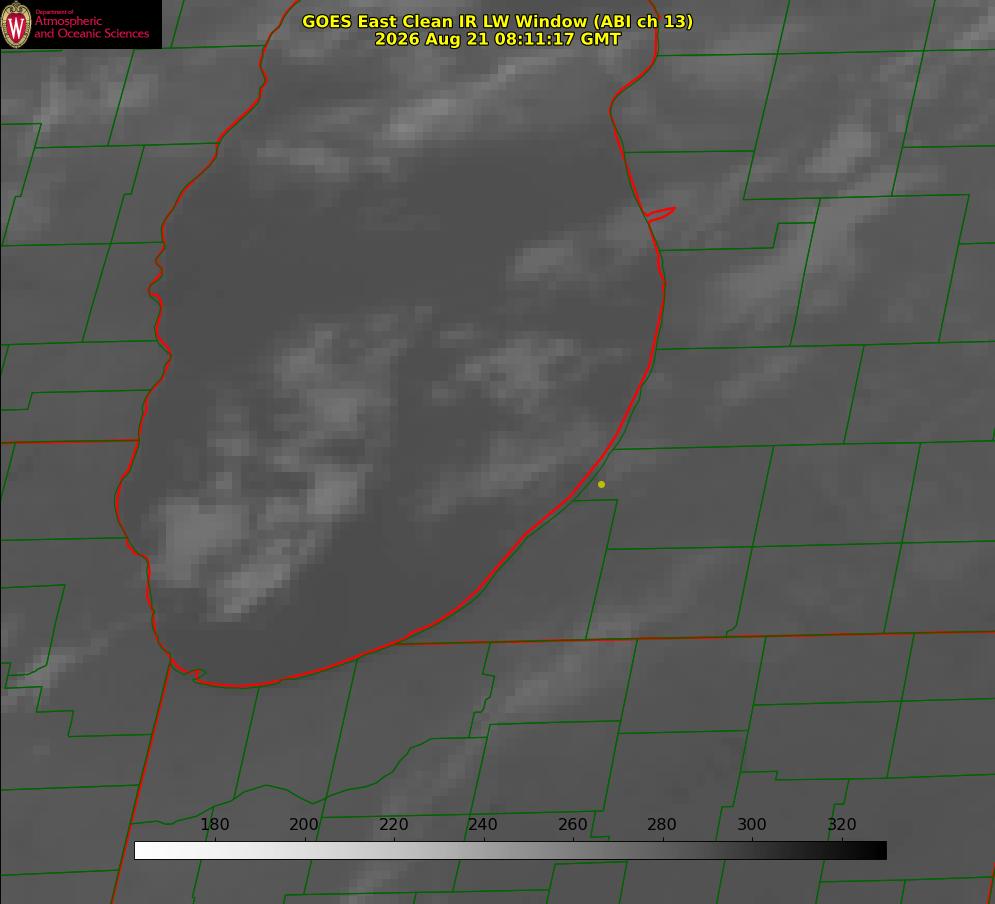The image size is (995, 904).
Task: Click the grayscale temperature colorbar
Action: click(x=510, y=850)
